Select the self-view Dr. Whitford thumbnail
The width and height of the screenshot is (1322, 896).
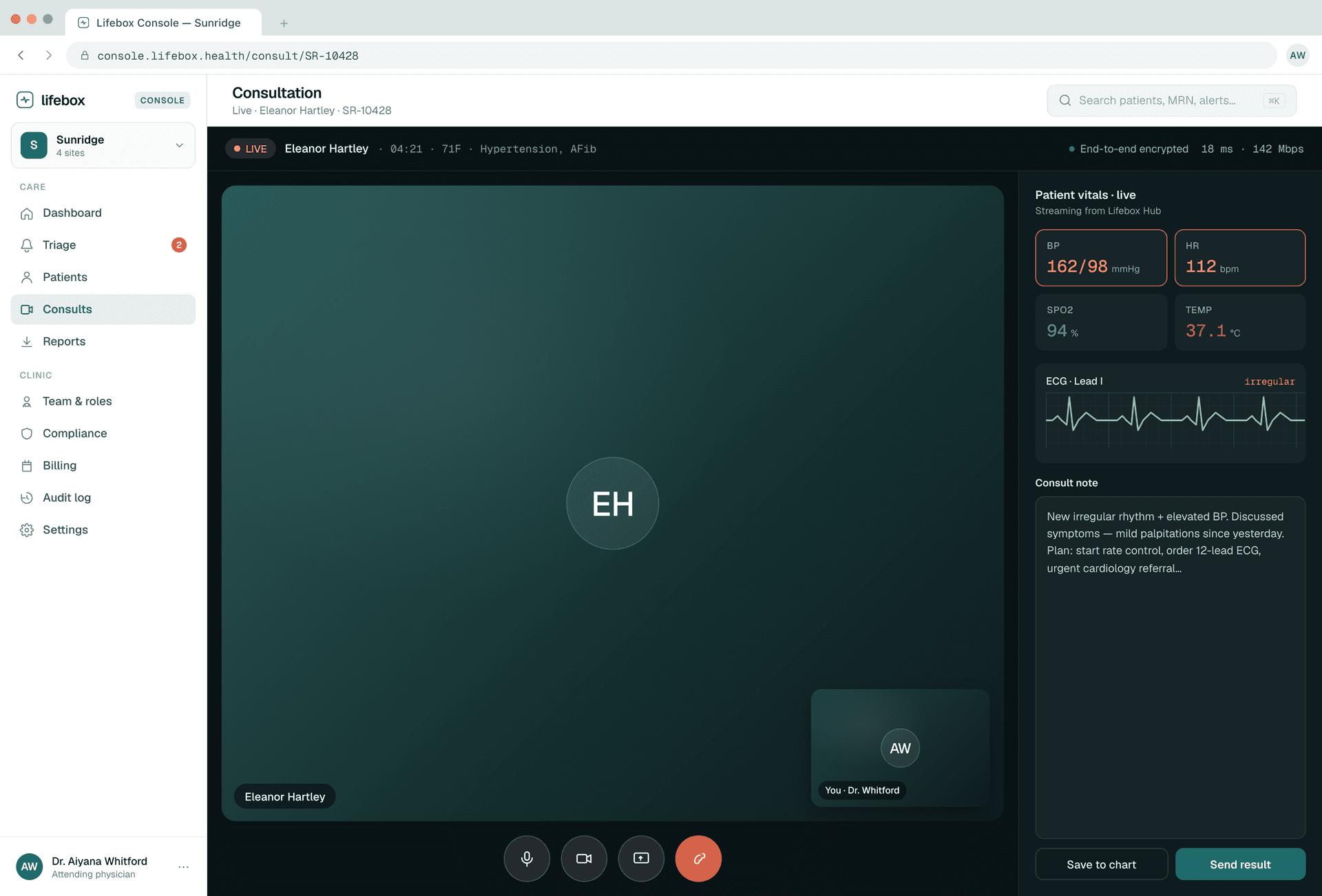[900, 748]
